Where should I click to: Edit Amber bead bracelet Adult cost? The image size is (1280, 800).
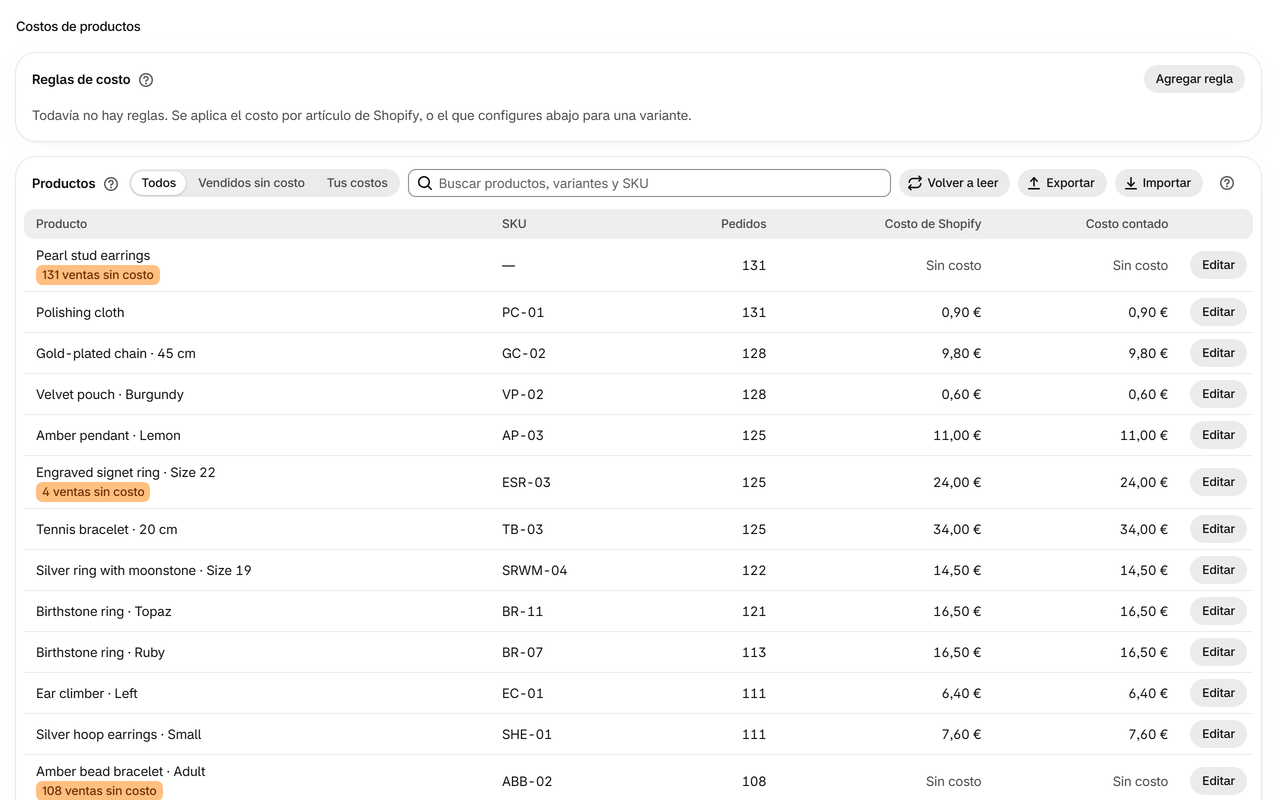tap(1218, 781)
